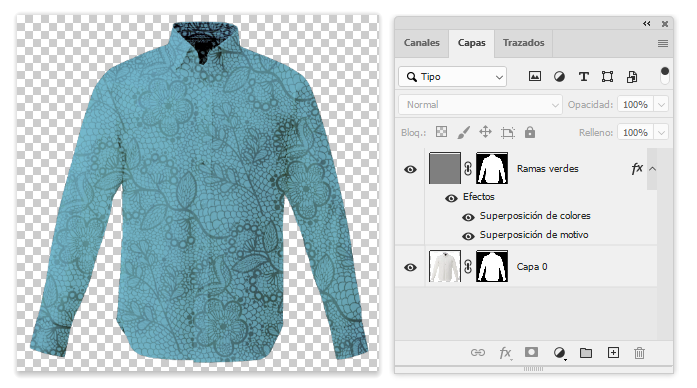This screenshot has width=697, height=388.
Task: Lock position move icon
Action: (x=485, y=132)
